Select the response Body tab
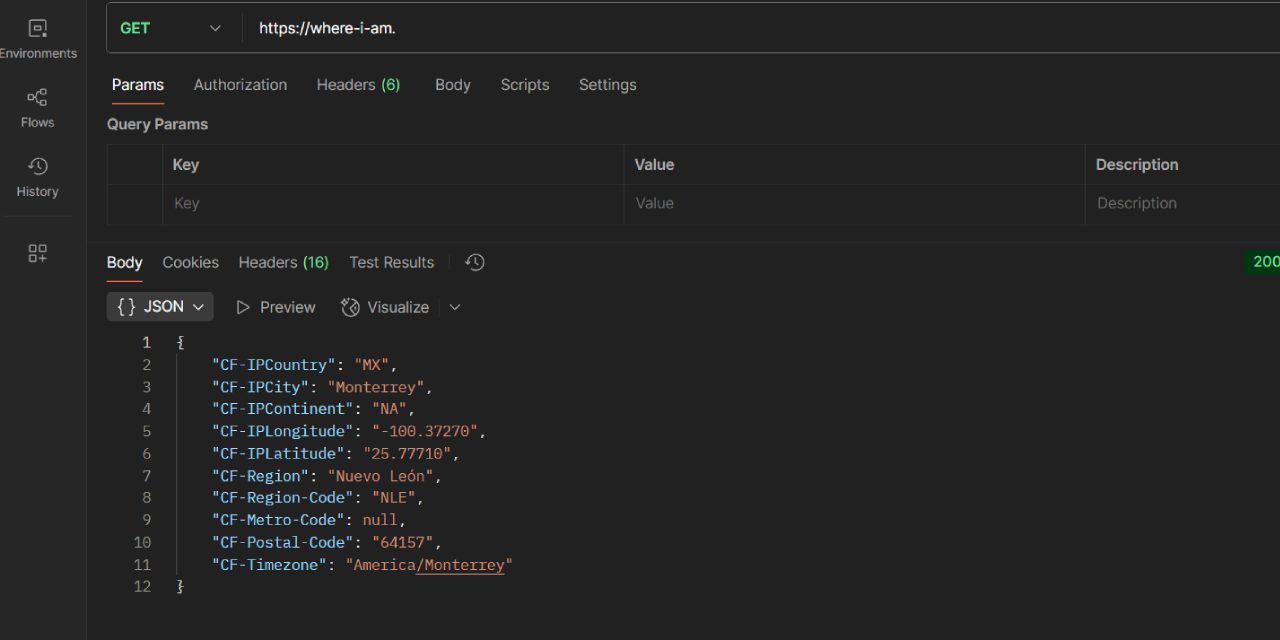The height and width of the screenshot is (640, 1280). click(x=125, y=262)
